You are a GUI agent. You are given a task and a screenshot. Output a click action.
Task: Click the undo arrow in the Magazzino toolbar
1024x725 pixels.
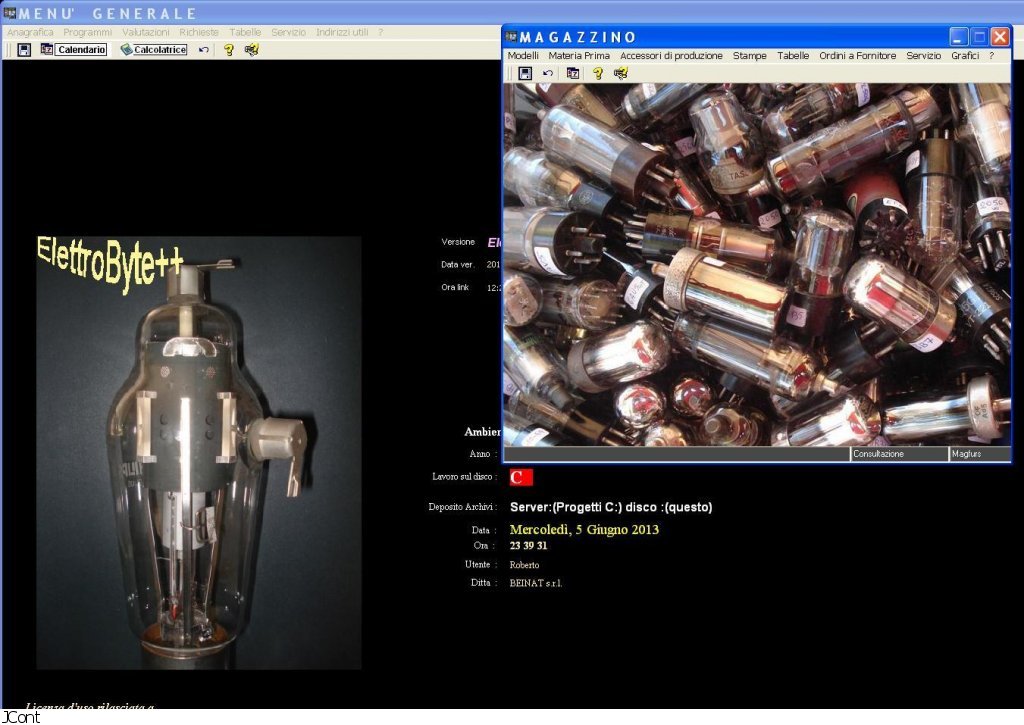[x=548, y=73]
